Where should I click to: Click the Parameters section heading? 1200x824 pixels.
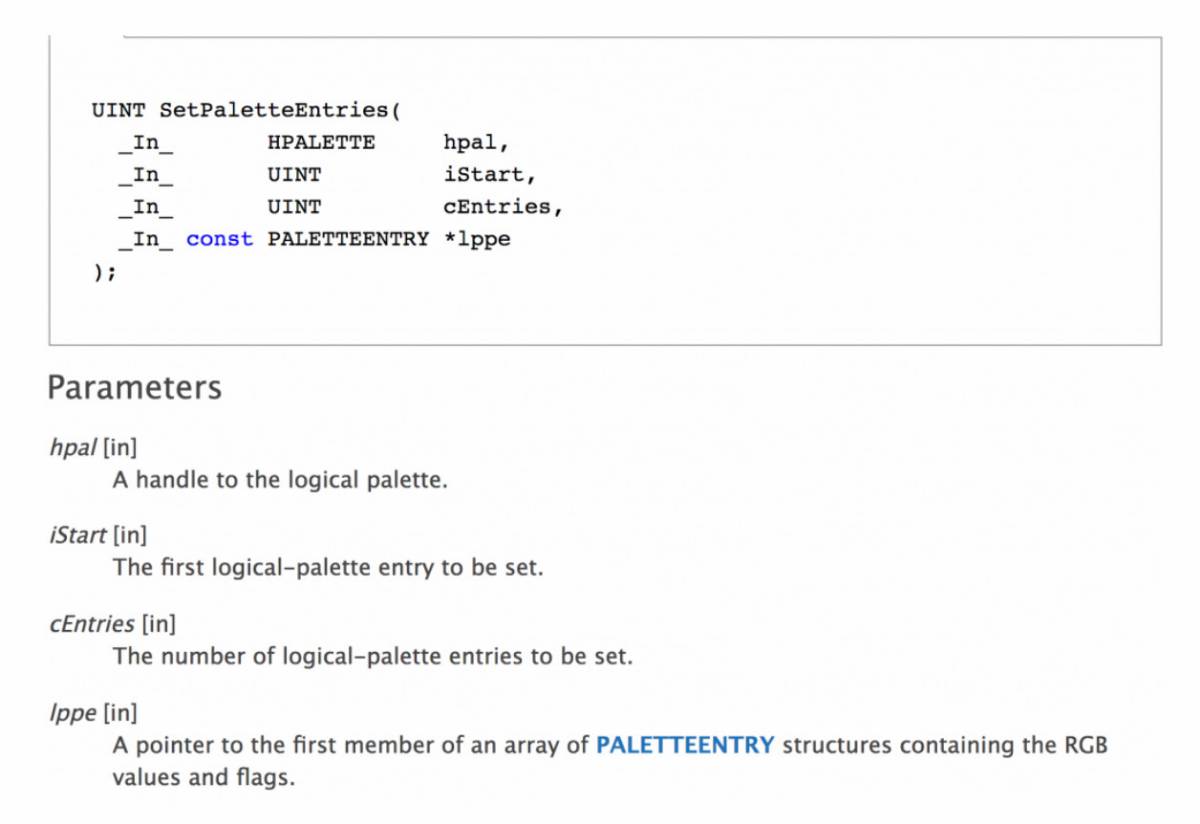(134, 387)
